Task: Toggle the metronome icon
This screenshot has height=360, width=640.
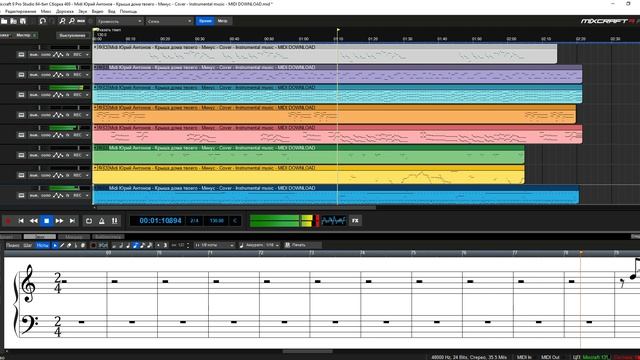Action: click(102, 221)
